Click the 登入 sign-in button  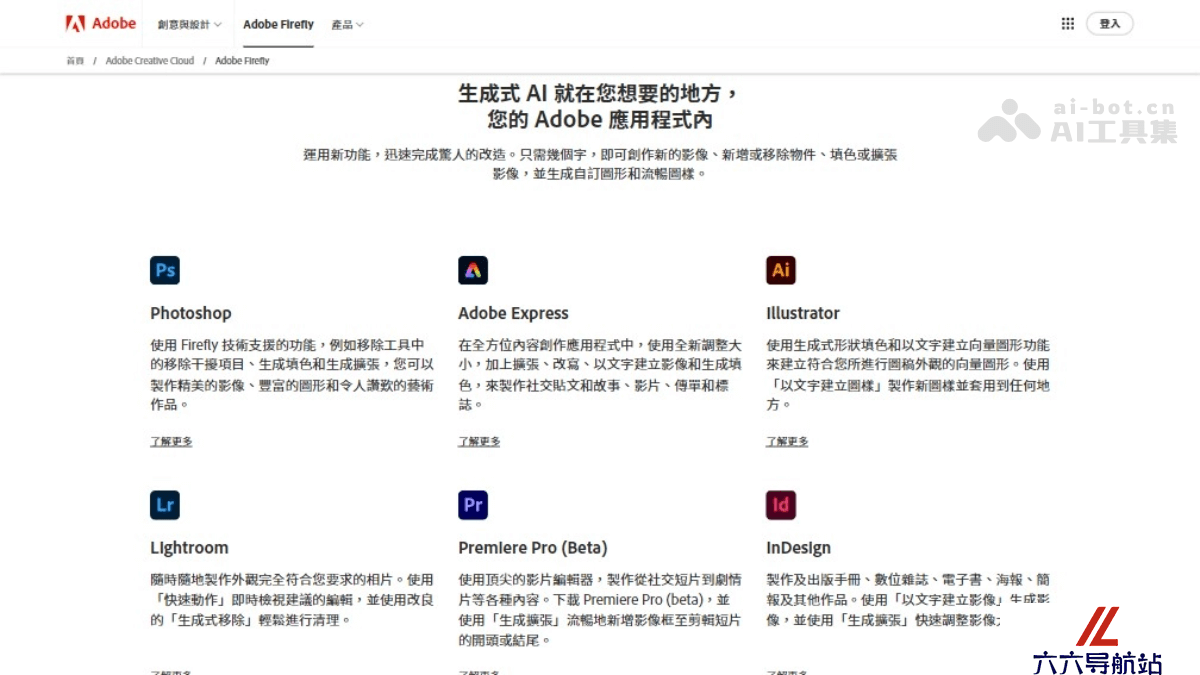point(1110,23)
